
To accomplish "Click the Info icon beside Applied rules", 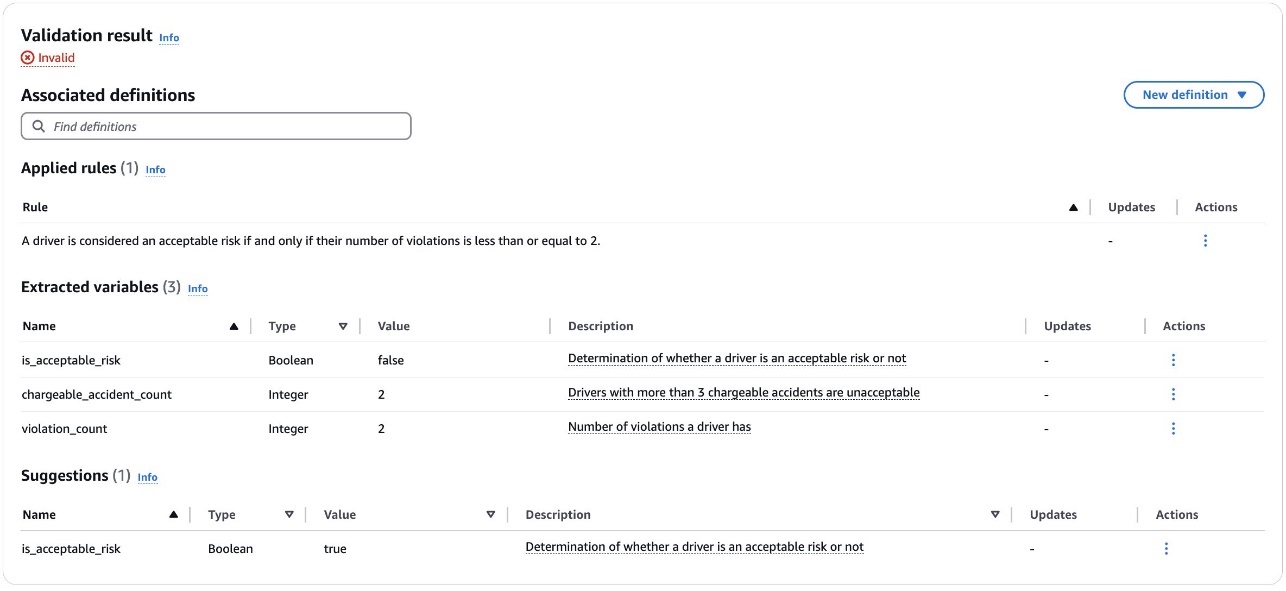I will click(155, 170).
